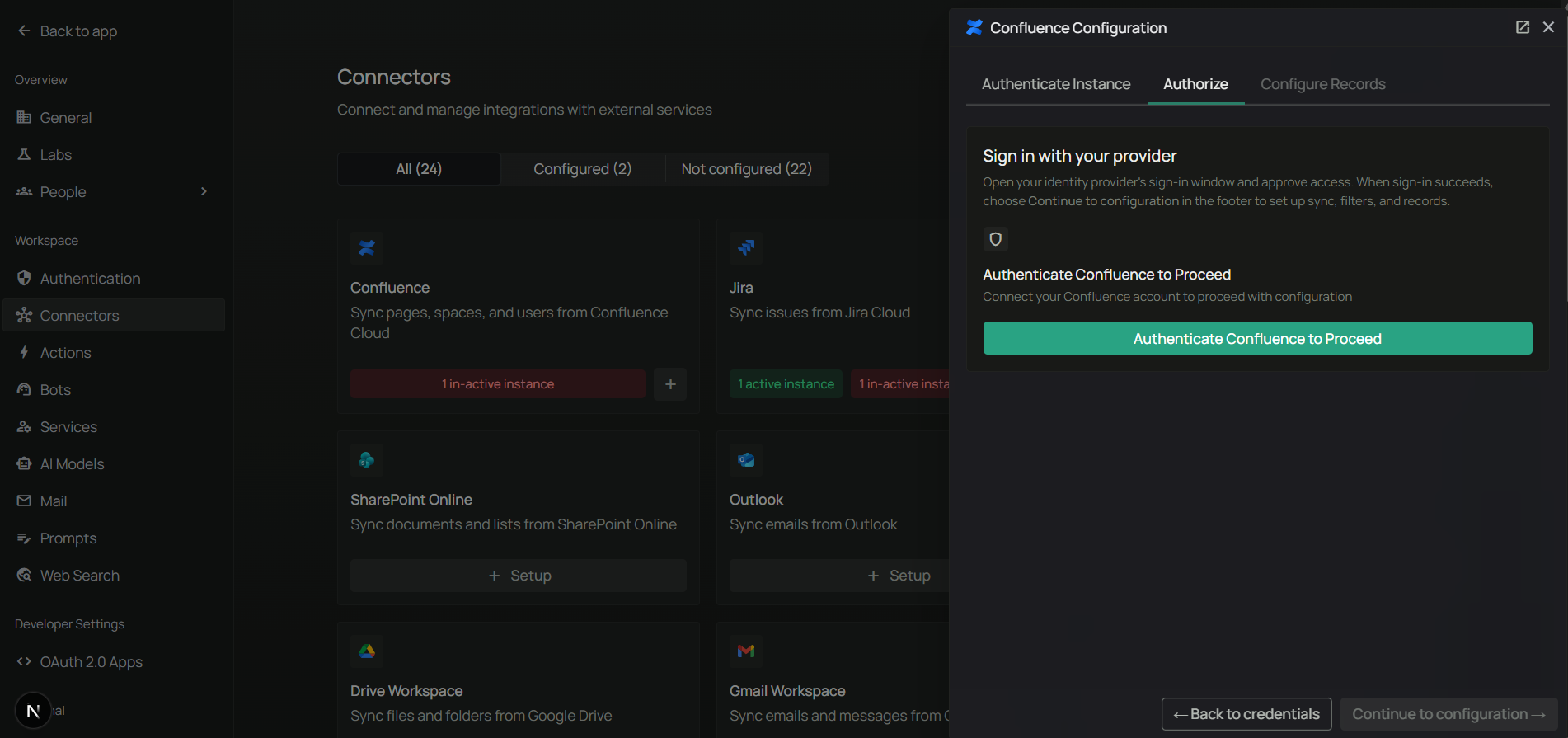The image size is (1568, 738).
Task: Click Jira 1 active instance badge
Action: click(x=786, y=384)
